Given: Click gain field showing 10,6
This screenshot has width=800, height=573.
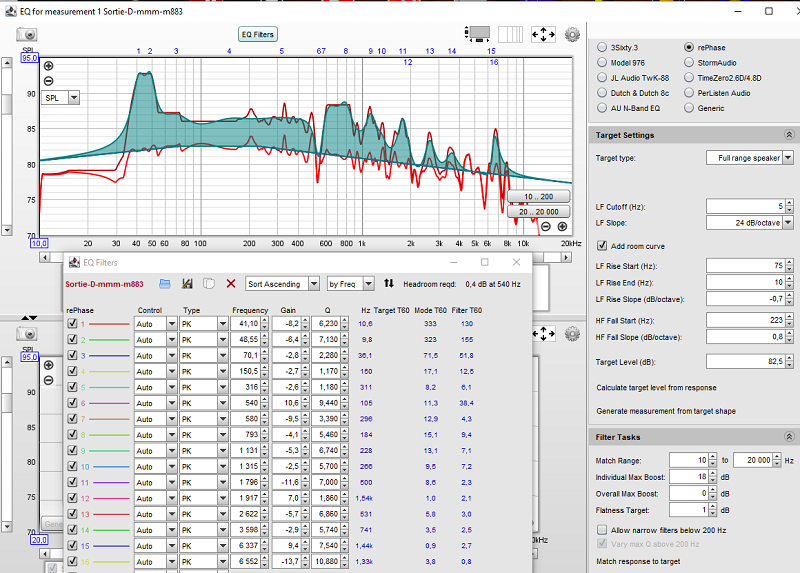Looking at the screenshot, I should tap(287, 403).
